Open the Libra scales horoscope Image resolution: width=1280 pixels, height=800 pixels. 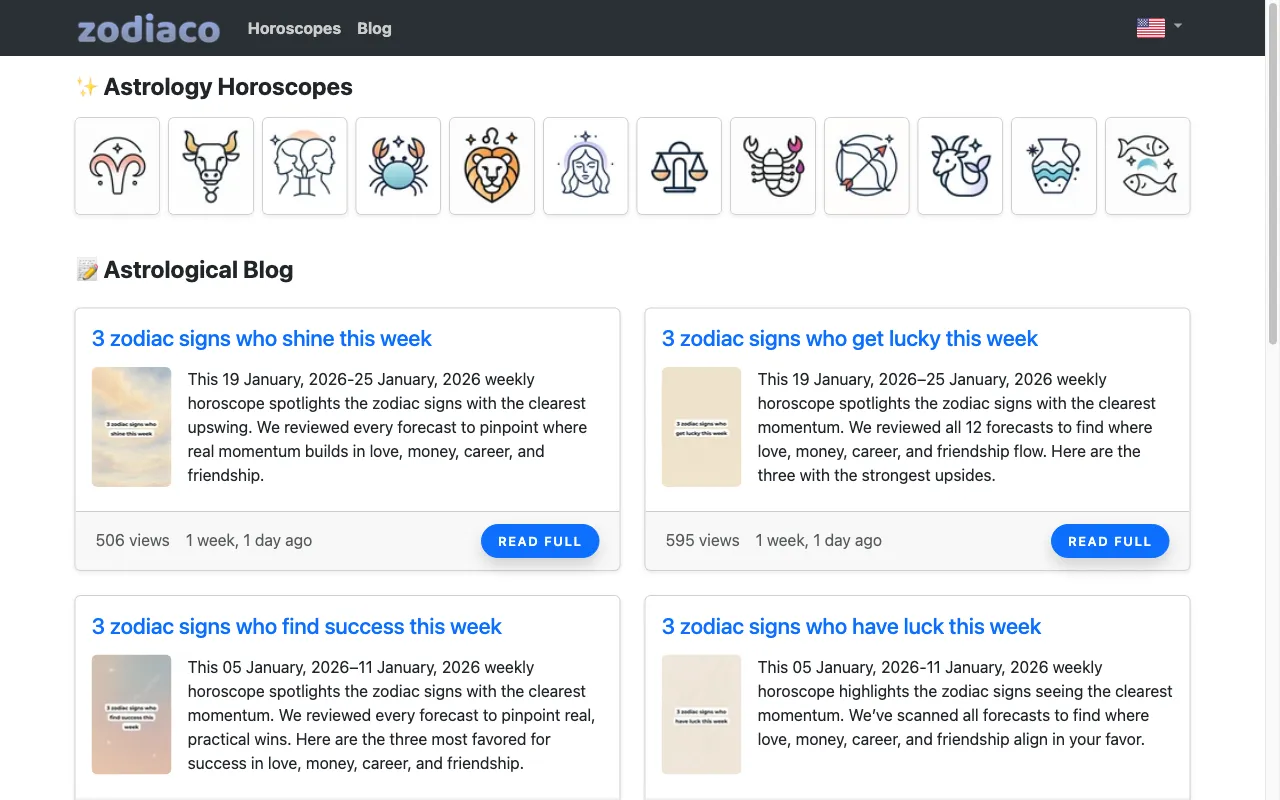(x=679, y=166)
